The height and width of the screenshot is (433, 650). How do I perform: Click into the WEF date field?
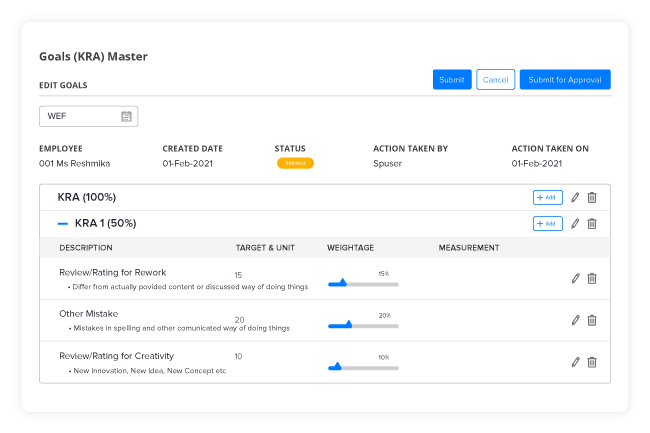click(x=80, y=117)
